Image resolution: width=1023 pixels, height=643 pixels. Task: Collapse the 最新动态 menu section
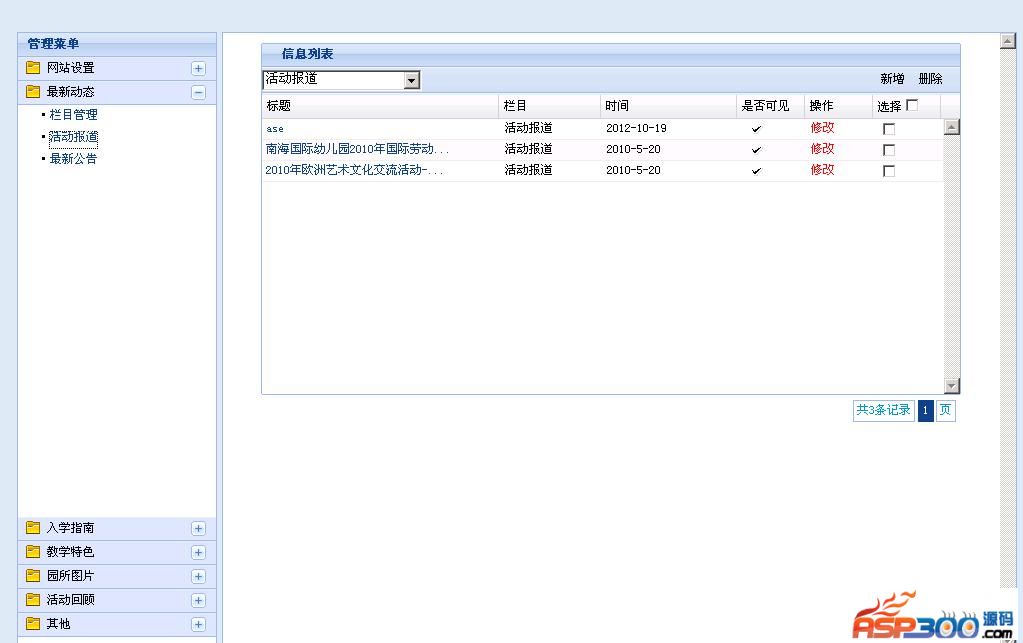[198, 93]
